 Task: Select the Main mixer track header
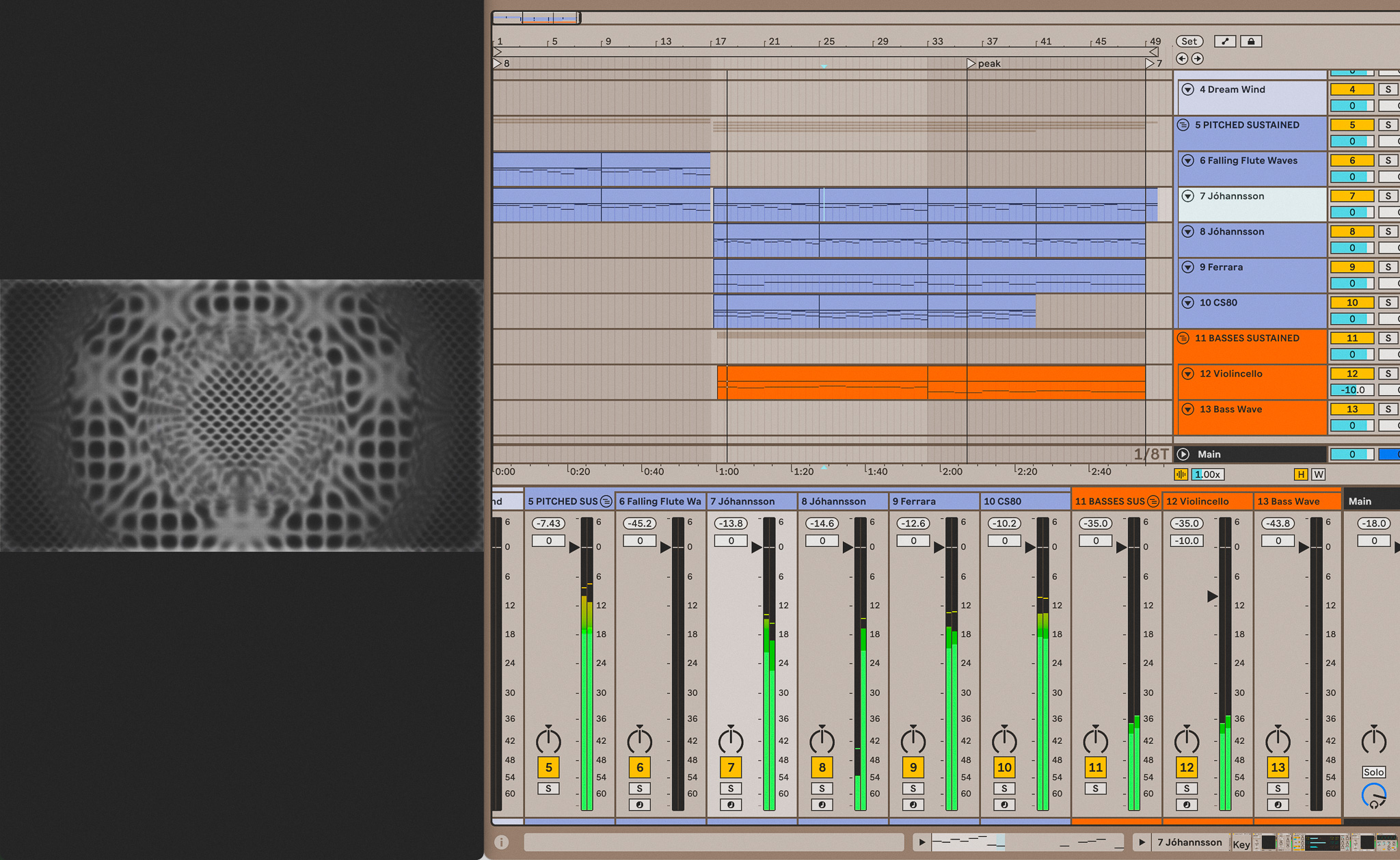click(1371, 501)
